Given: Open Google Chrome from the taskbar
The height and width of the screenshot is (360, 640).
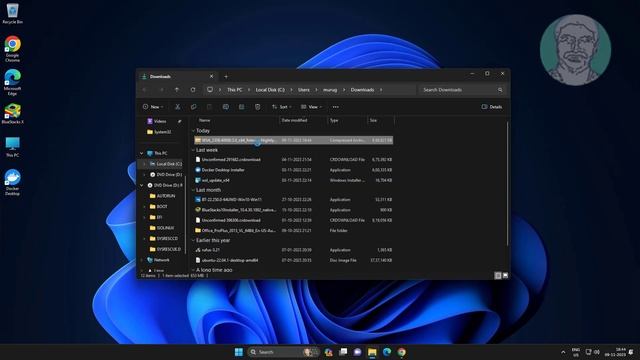Looking at the screenshot, I should [402, 352].
